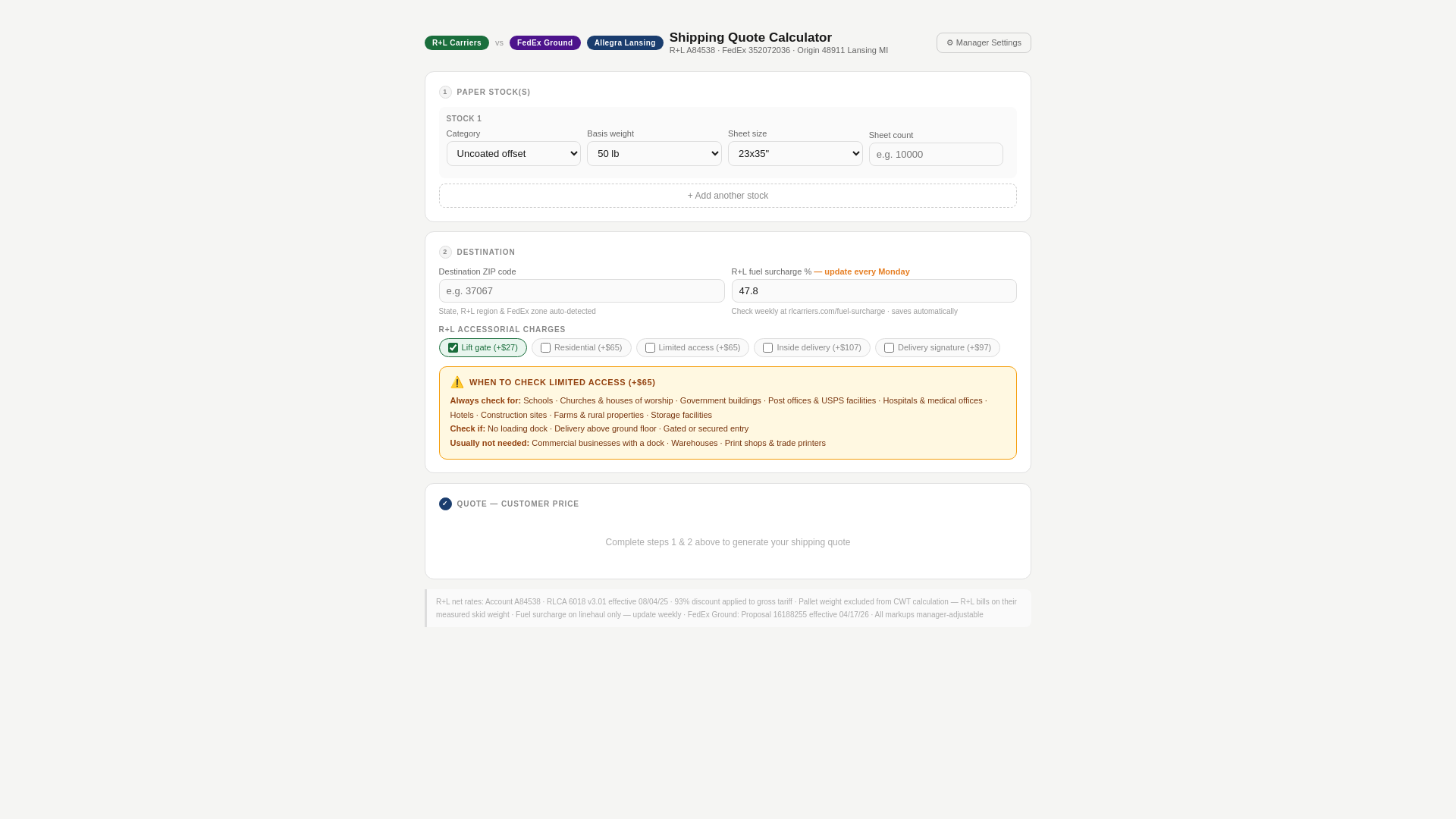Enable Delivery signature (+$97)
The height and width of the screenshot is (819, 1456).
pyautogui.click(x=889, y=348)
